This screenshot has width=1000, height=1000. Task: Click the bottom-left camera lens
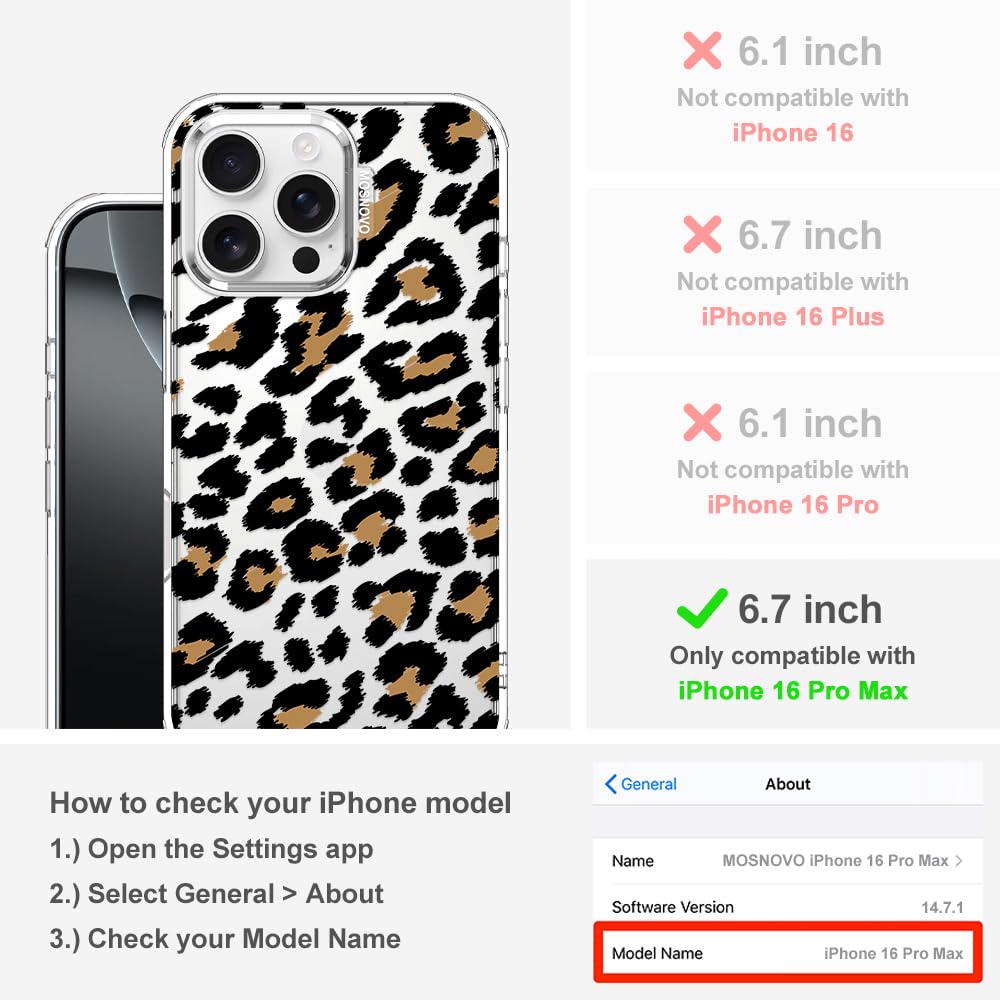pyautogui.click(x=231, y=244)
